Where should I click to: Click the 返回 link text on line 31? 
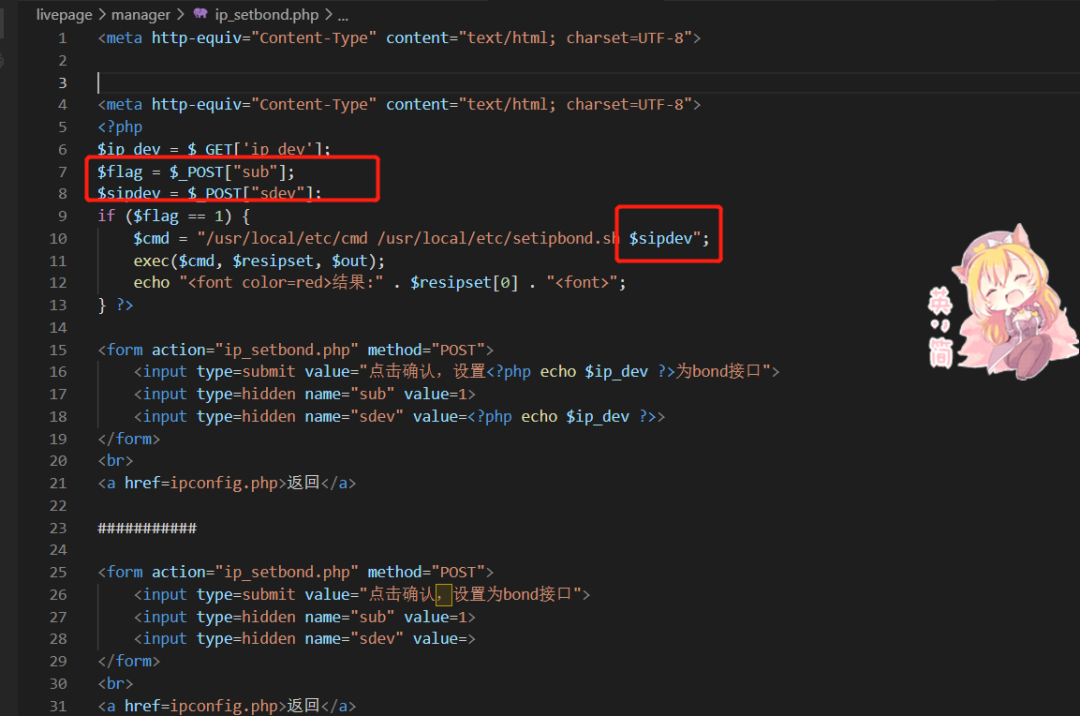point(303,706)
